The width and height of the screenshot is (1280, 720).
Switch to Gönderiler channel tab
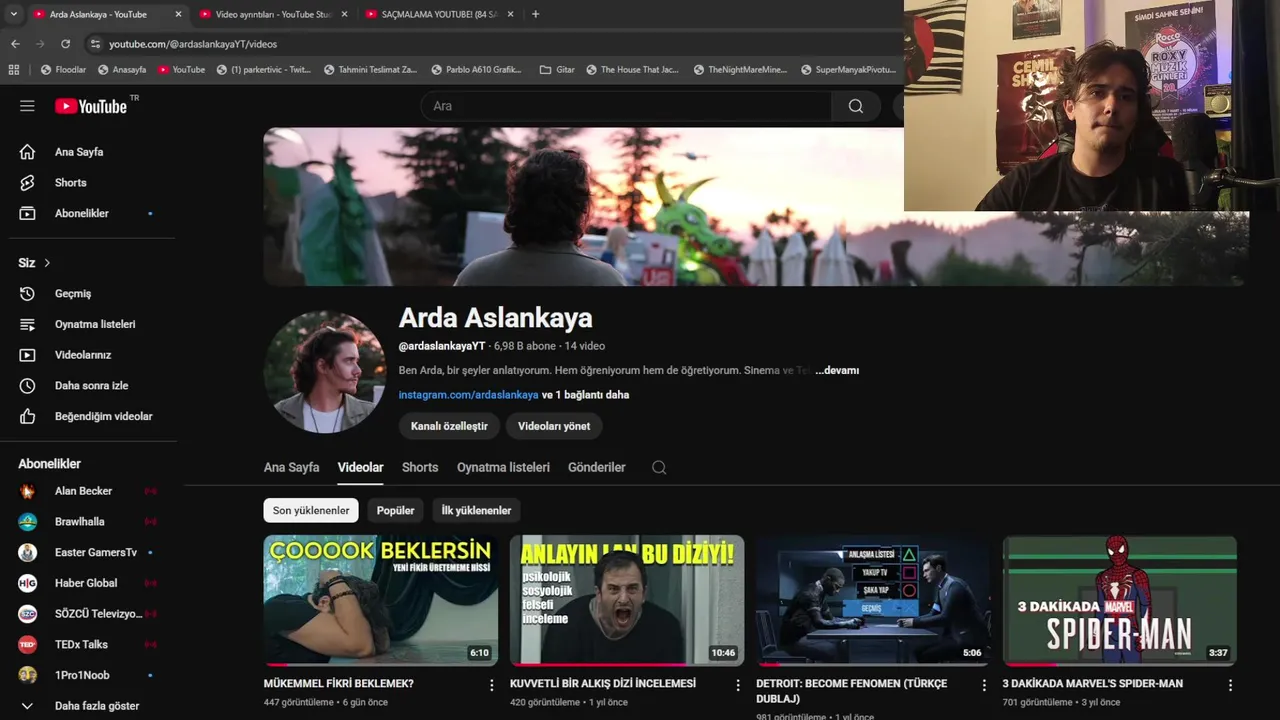point(596,467)
